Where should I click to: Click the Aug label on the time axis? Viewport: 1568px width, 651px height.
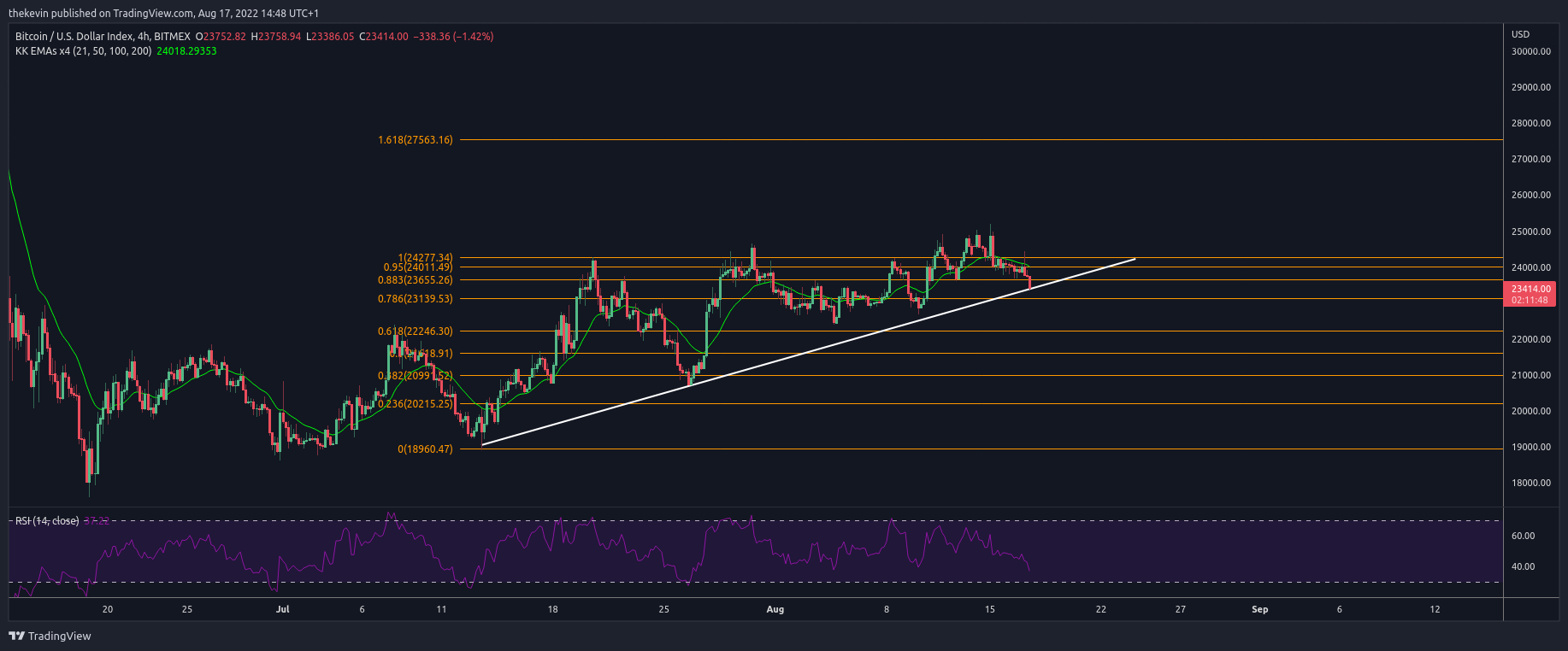[775, 609]
